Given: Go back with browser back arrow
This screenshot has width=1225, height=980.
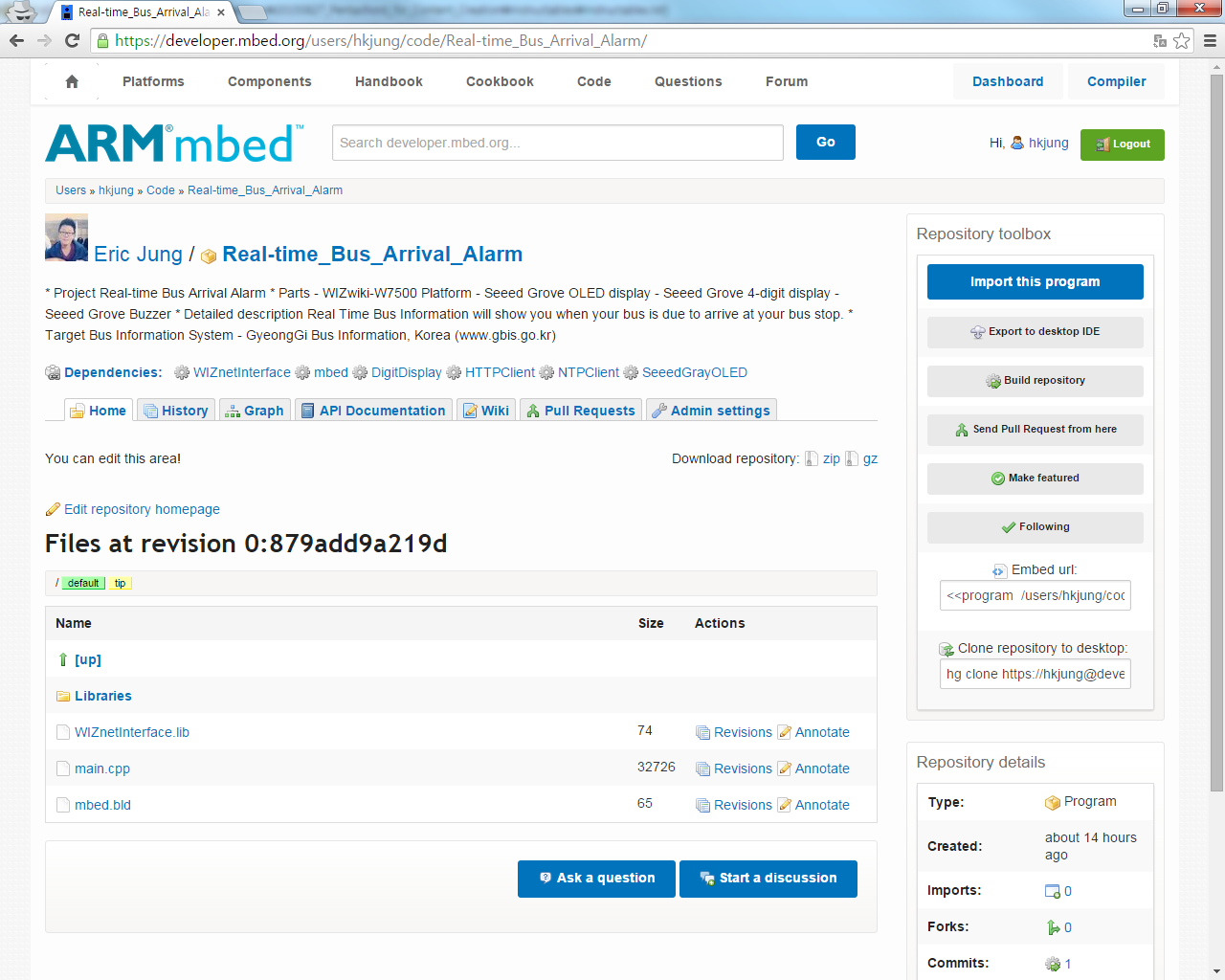Looking at the screenshot, I should pos(16,40).
